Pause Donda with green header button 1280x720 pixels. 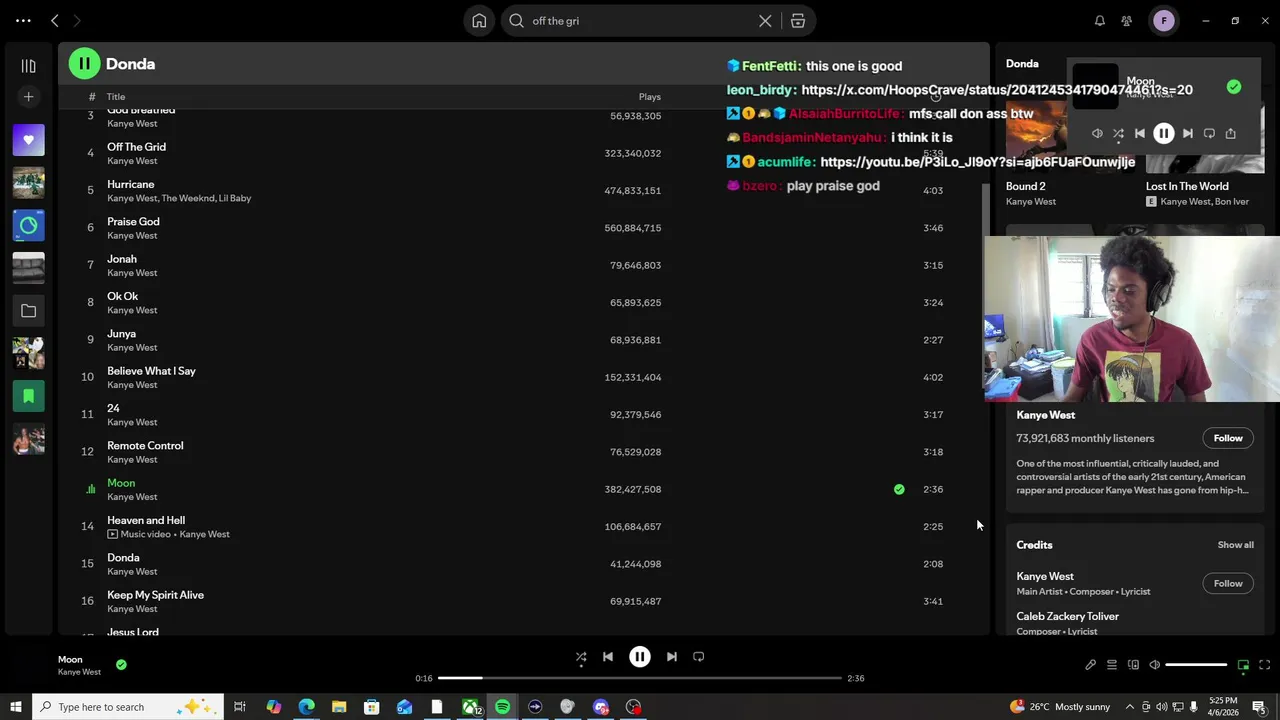pos(84,63)
